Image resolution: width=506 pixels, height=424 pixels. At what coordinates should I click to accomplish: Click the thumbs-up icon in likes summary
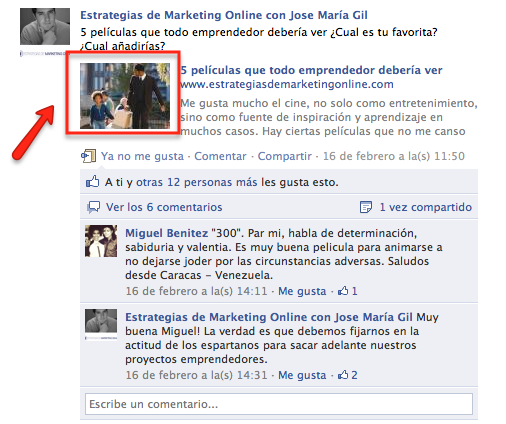[x=92, y=182]
